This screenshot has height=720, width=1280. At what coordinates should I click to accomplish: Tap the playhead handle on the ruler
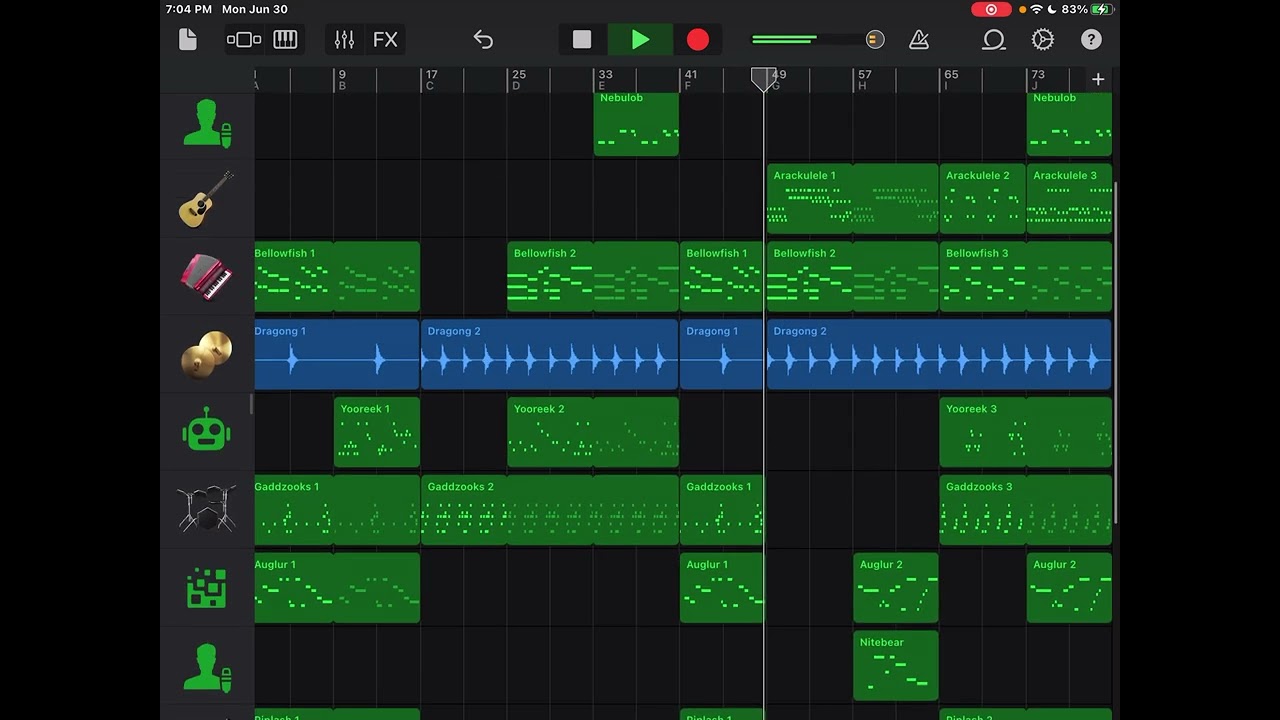764,79
